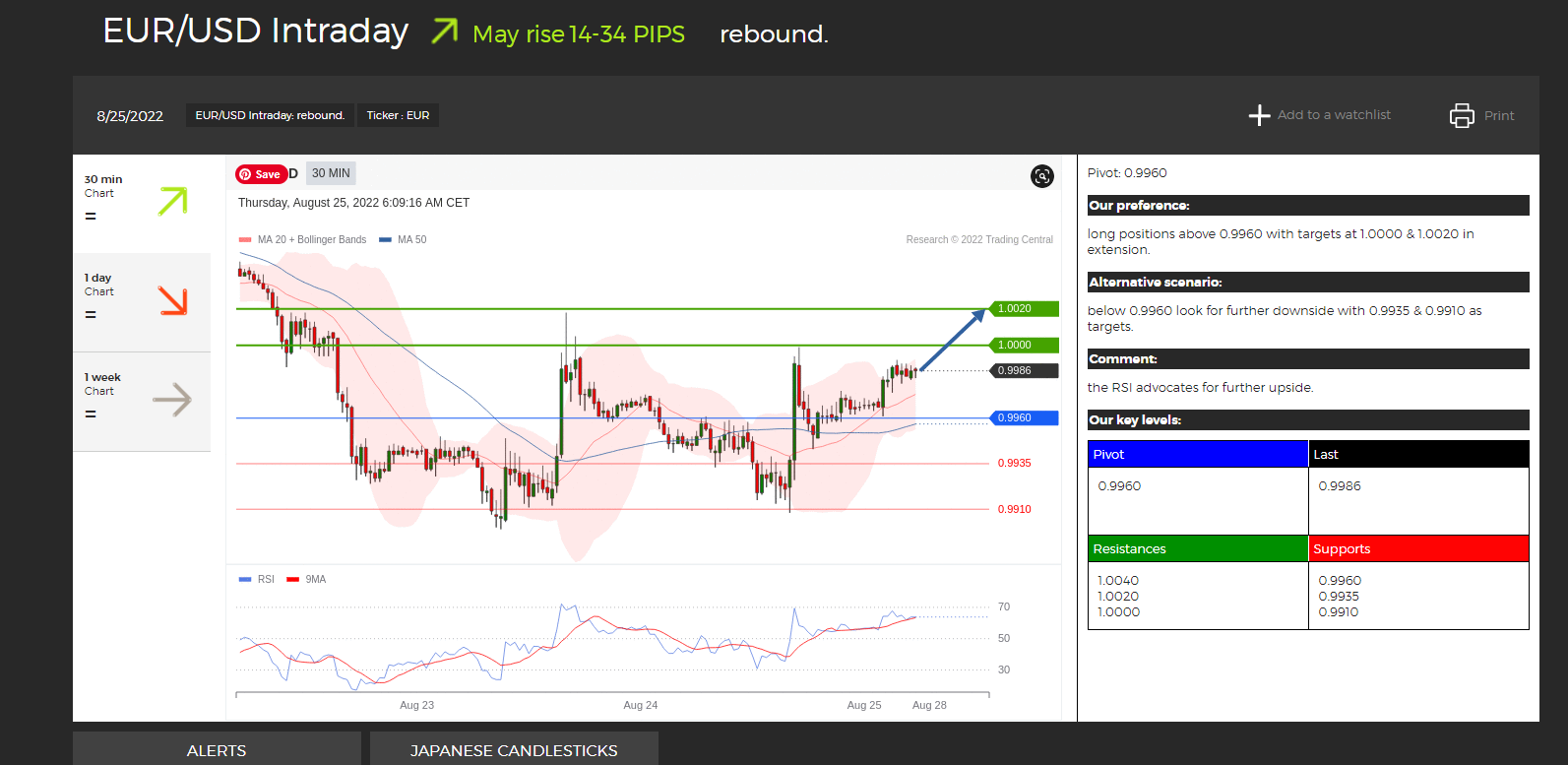Click the chart timestamp text
This screenshot has height=765, width=1568.
tap(353, 203)
